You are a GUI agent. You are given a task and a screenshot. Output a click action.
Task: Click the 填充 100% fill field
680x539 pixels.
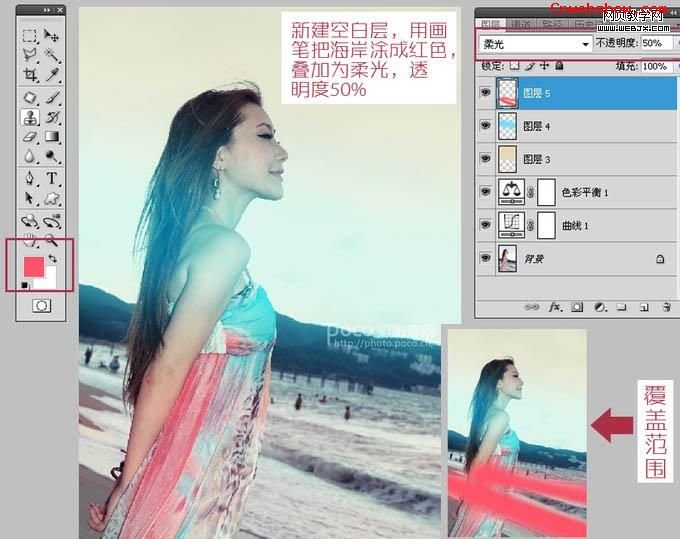[656, 66]
